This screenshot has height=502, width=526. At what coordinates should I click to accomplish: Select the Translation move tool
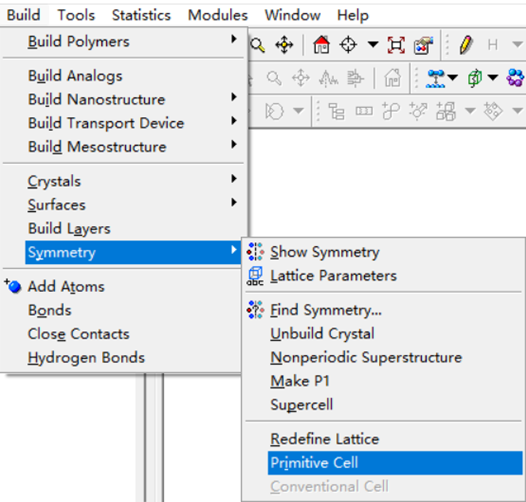(x=284, y=45)
